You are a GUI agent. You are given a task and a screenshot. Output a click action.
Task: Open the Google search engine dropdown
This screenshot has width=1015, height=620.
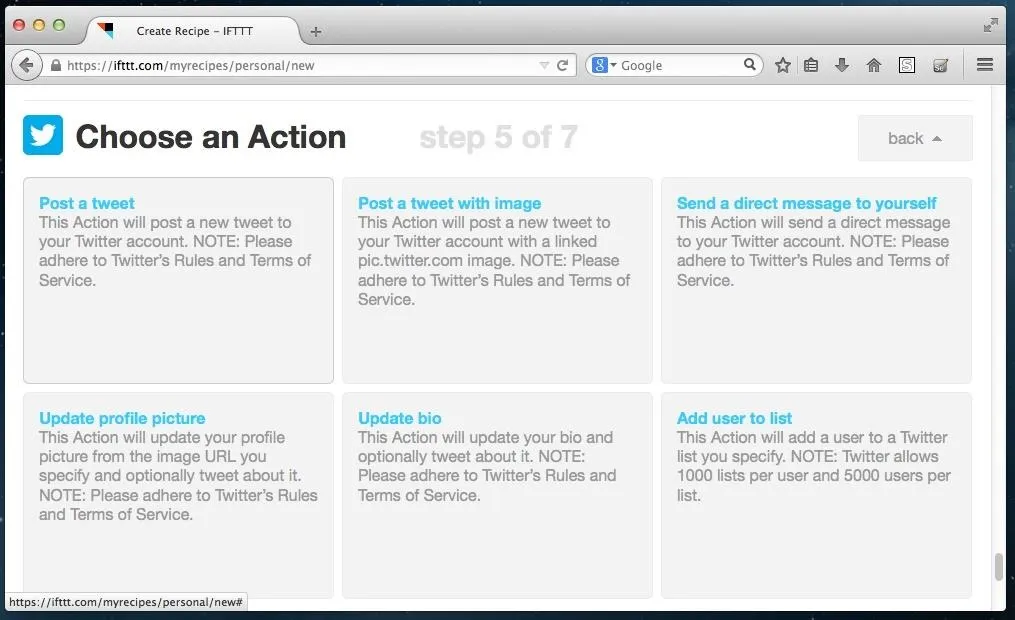pyautogui.click(x=604, y=65)
